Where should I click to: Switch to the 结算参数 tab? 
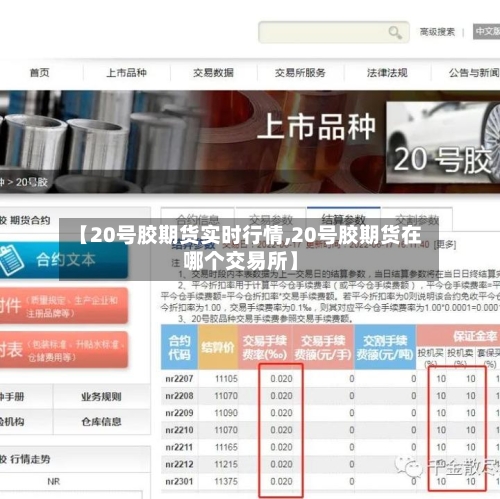pos(344,219)
